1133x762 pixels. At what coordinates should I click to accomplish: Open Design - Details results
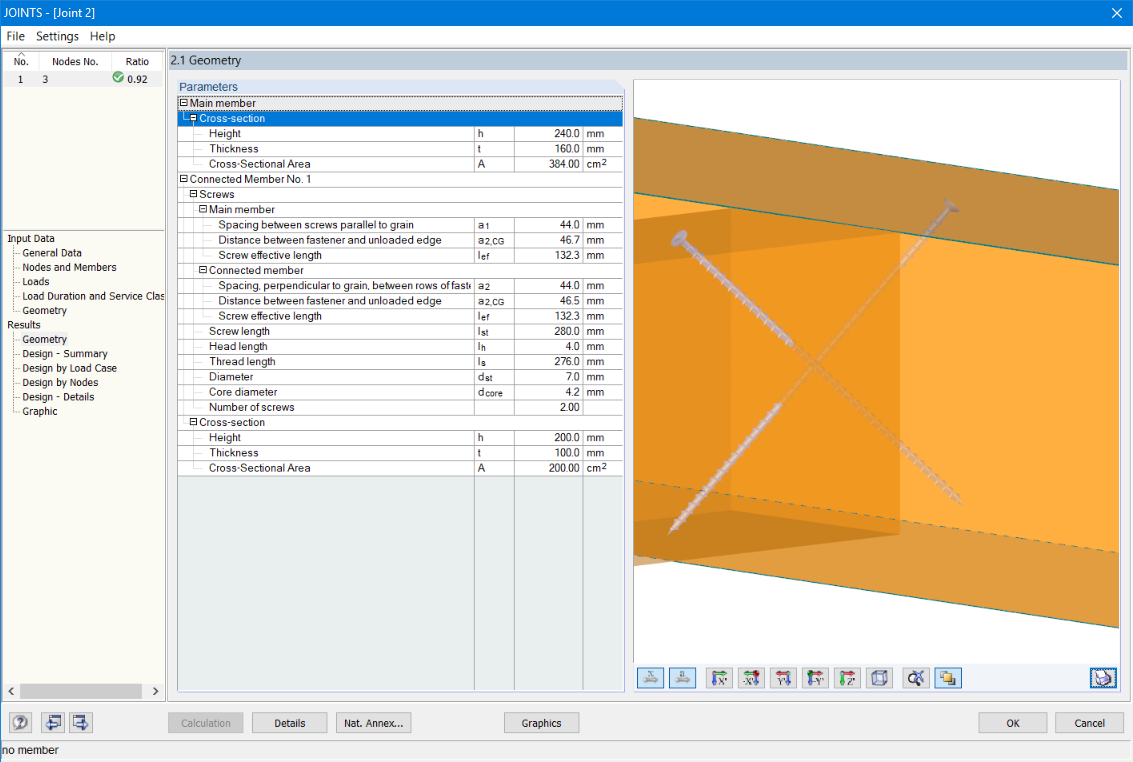click(x=59, y=397)
